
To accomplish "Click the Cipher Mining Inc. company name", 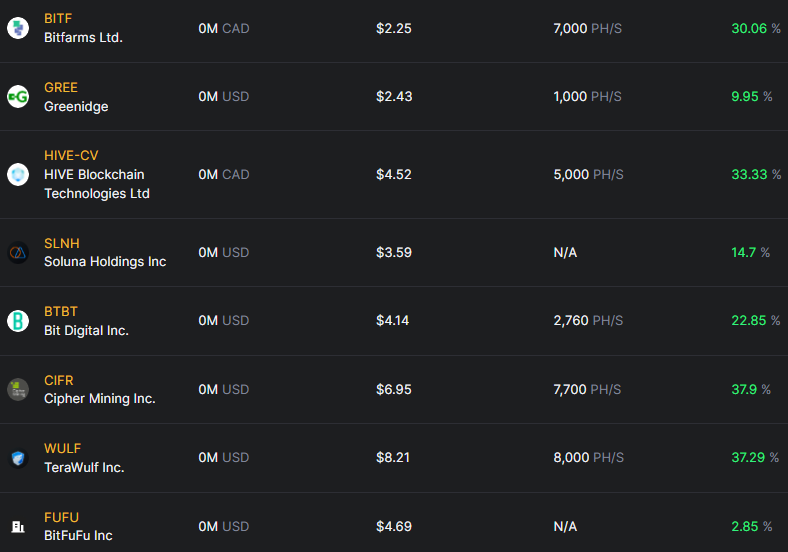I will 100,399.
